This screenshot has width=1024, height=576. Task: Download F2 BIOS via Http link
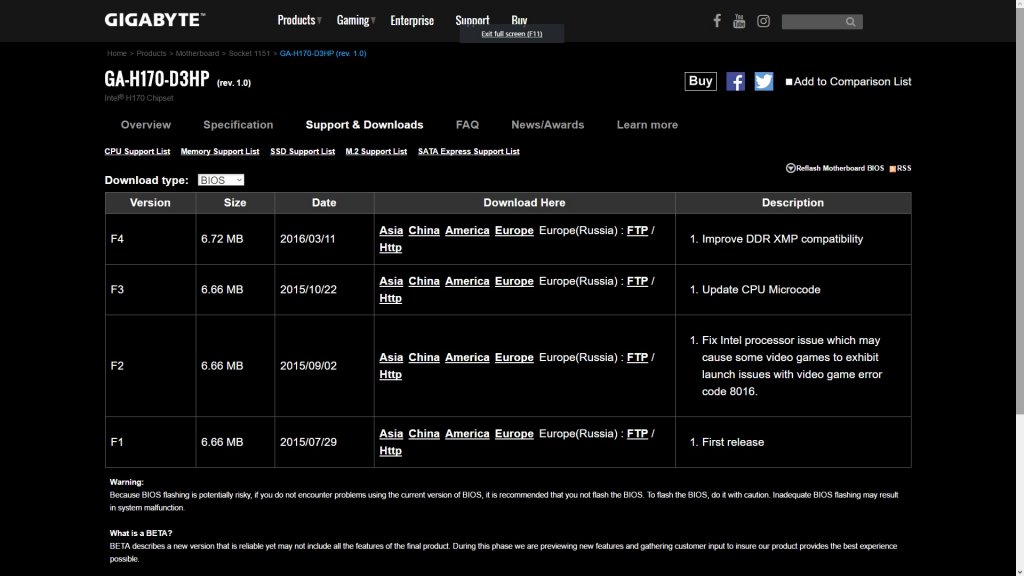[391, 375]
